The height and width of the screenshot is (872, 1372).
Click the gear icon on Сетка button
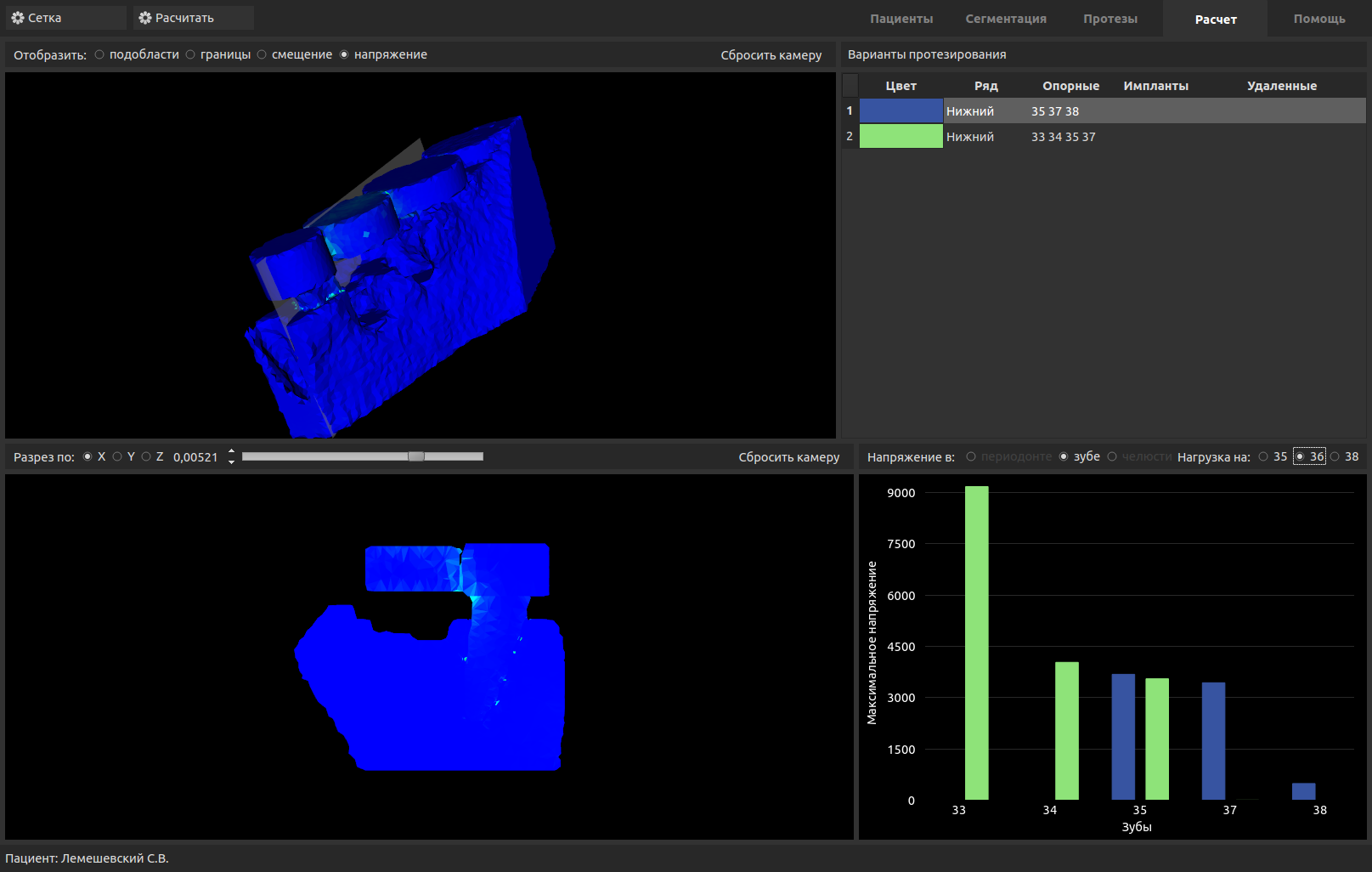(18, 18)
